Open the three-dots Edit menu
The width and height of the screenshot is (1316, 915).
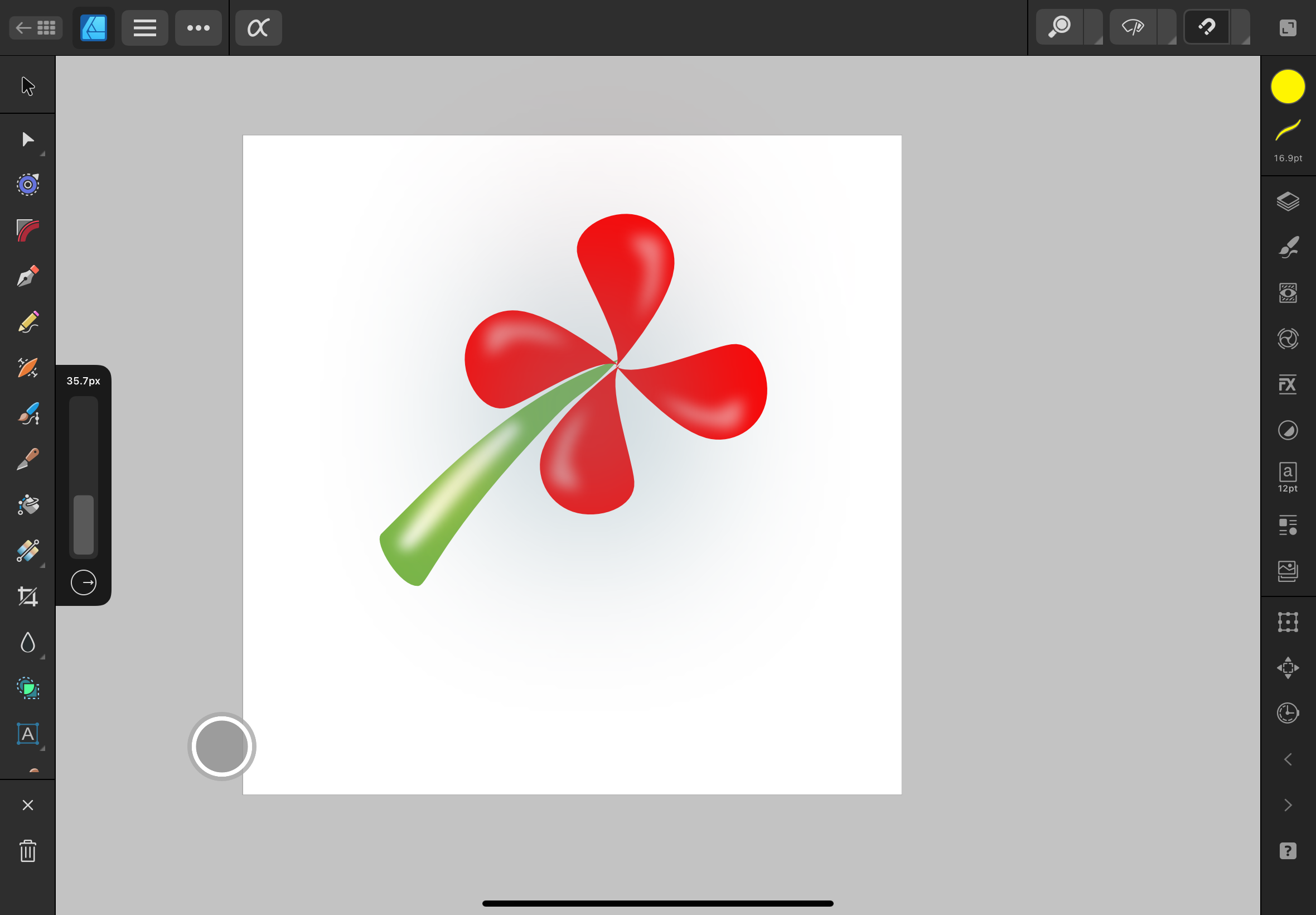click(198, 27)
